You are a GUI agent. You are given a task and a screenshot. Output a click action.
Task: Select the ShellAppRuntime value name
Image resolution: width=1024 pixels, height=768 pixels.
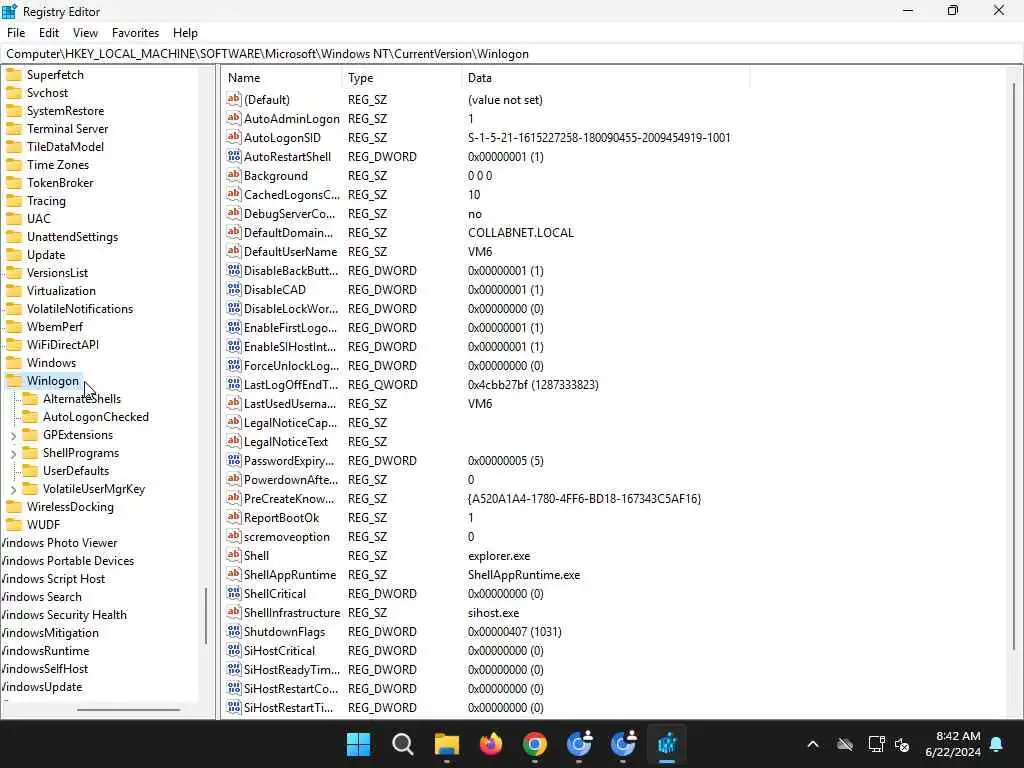290,575
